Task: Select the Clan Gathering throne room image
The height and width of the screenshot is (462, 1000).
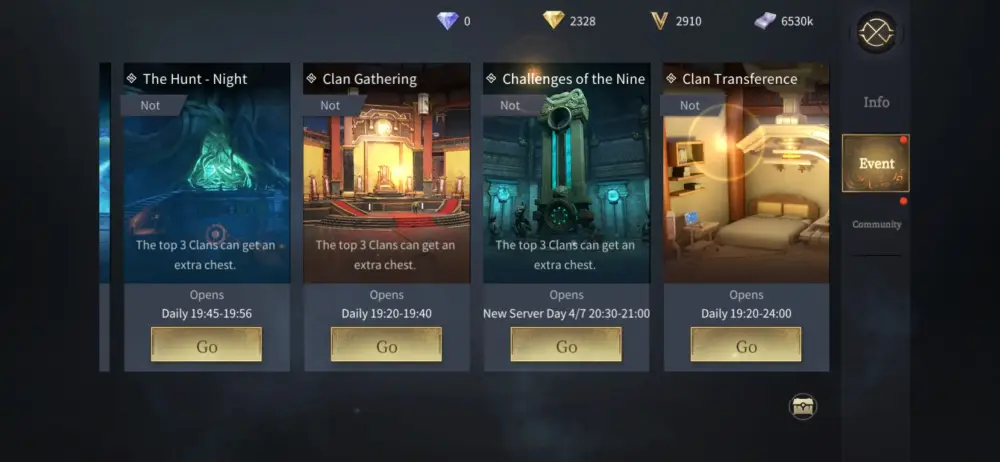Action: [x=386, y=173]
